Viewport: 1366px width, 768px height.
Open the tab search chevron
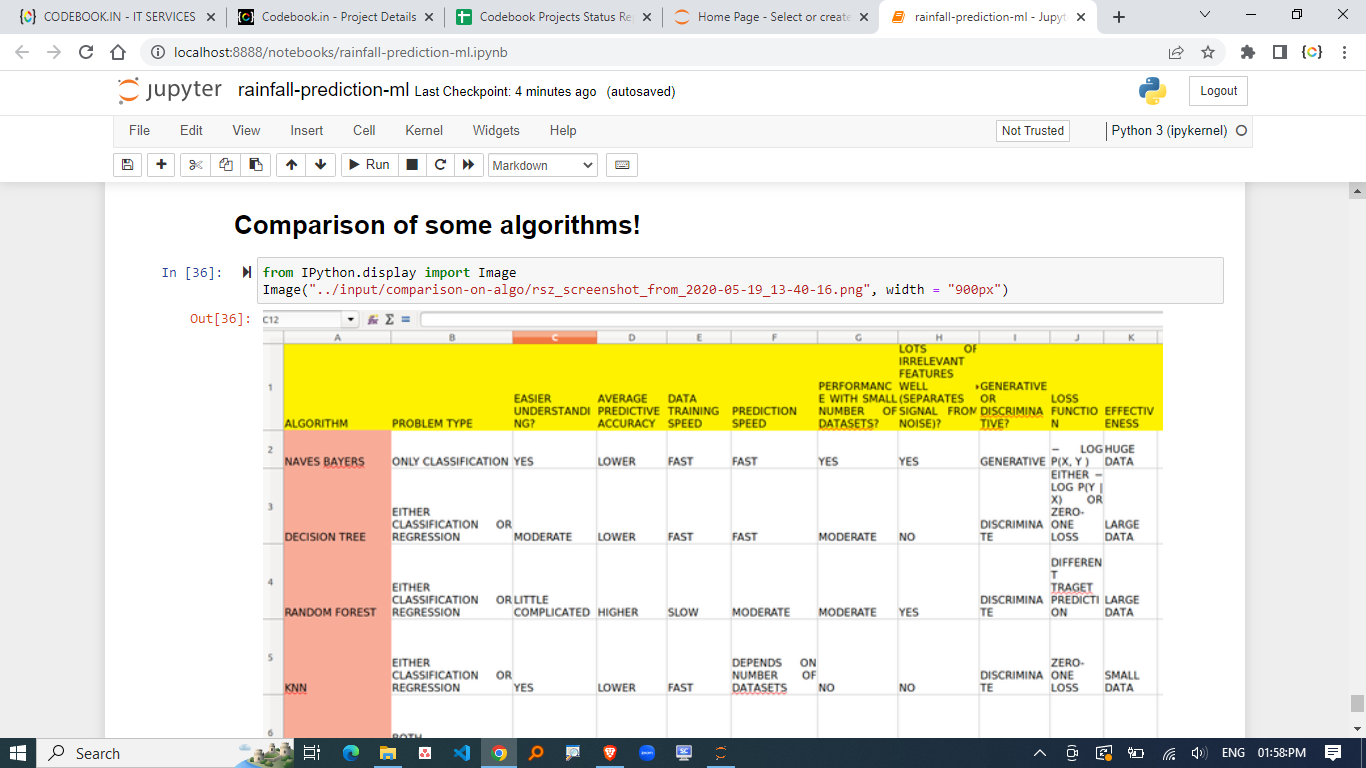[x=1204, y=16]
